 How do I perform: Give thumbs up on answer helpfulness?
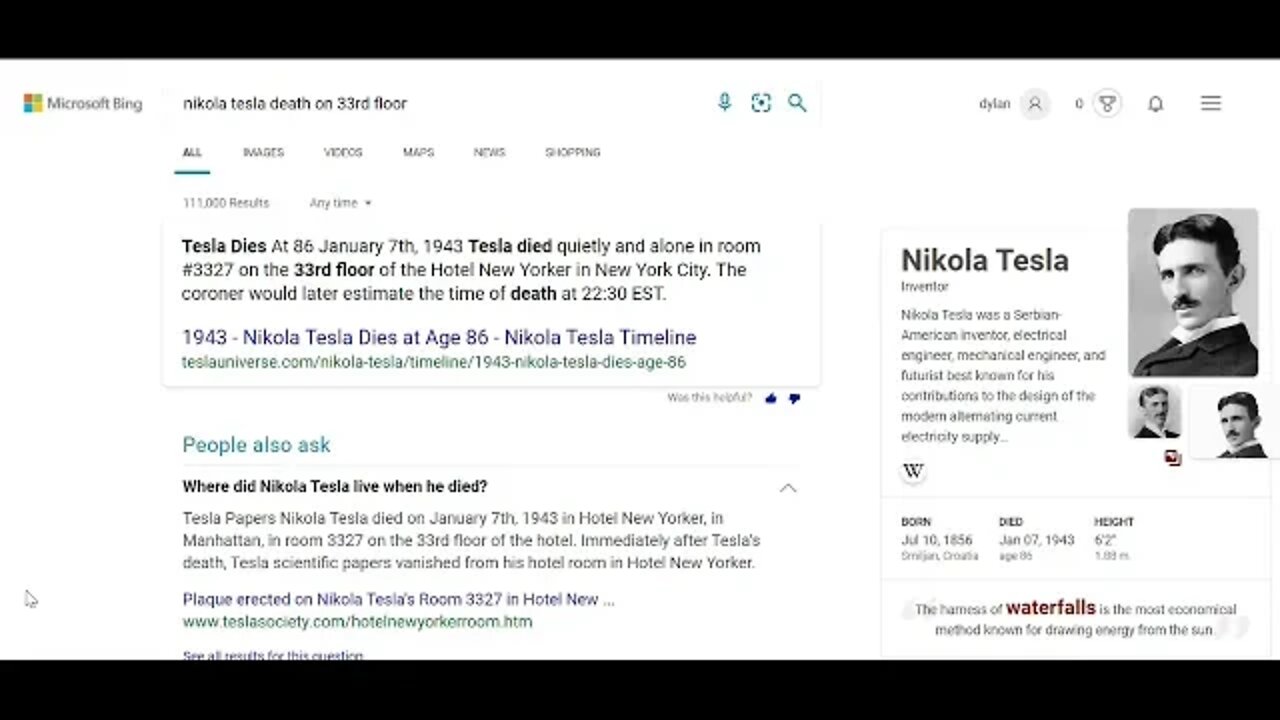[771, 398]
